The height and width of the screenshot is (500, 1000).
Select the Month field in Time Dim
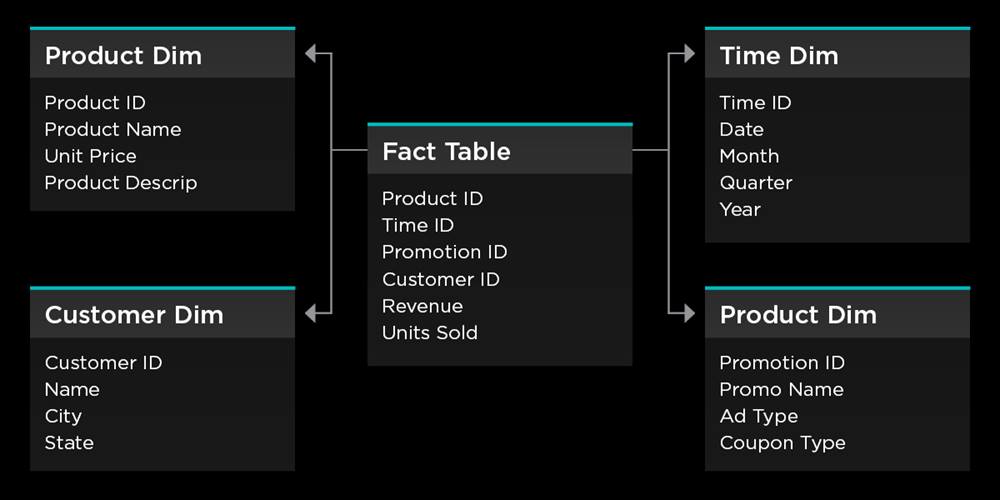(749, 156)
